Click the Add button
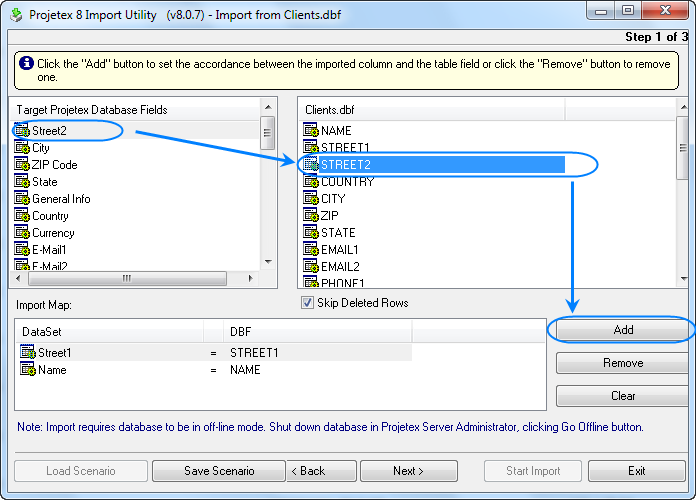 click(622, 329)
